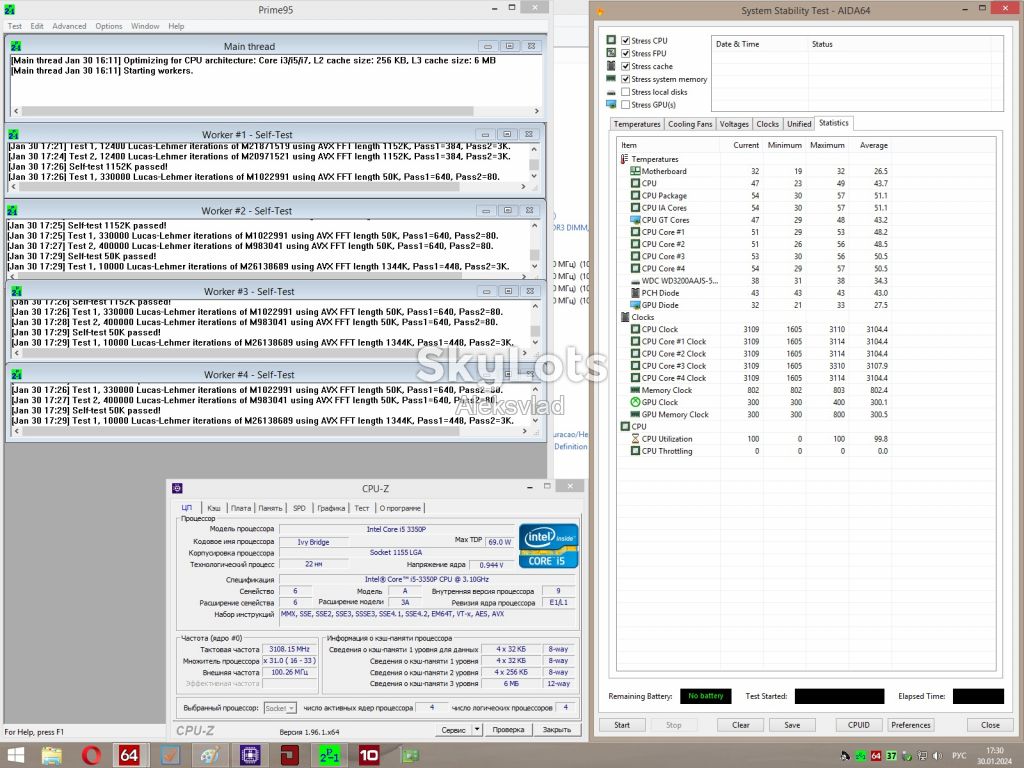The height and width of the screenshot is (768, 1024).
Task: Click the hourglass icon beside CPU Utilization
Action: pos(635,439)
